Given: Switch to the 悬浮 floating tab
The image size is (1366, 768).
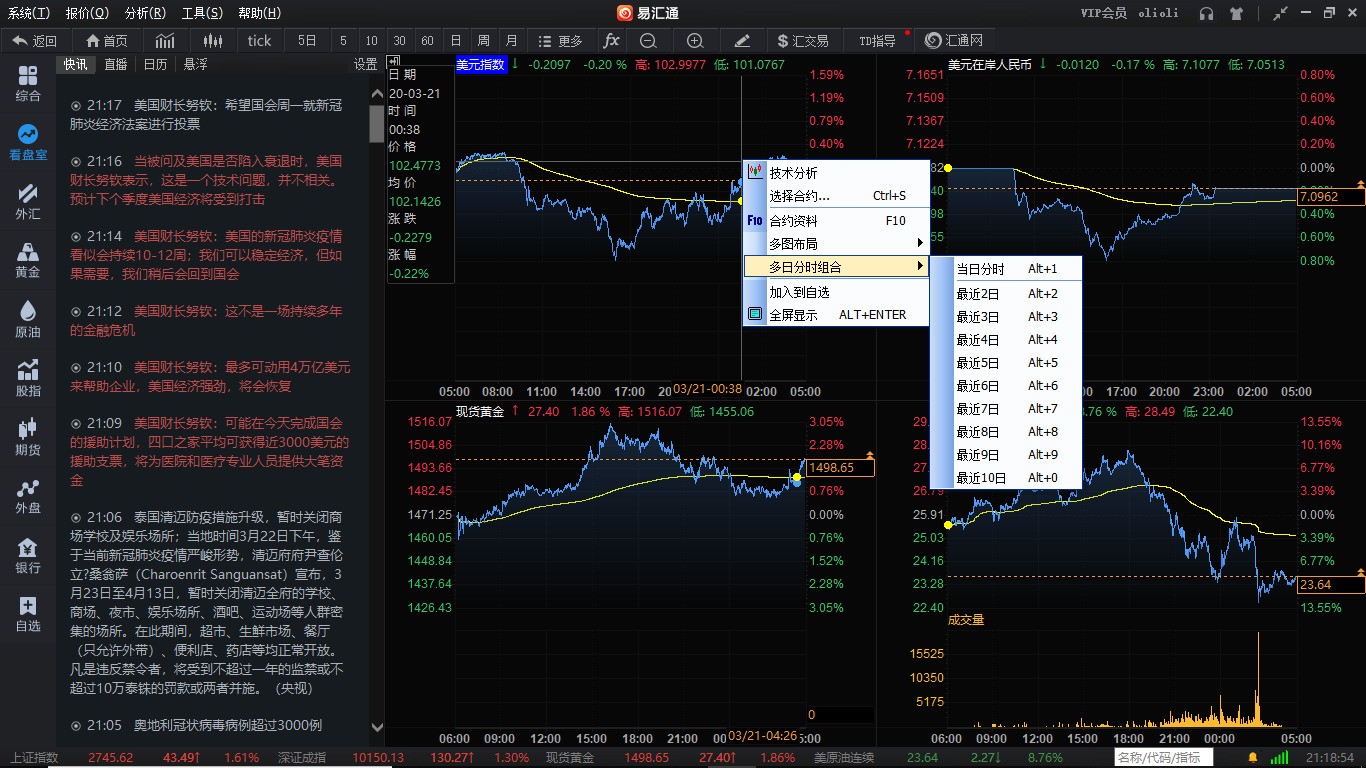Looking at the screenshot, I should (195, 64).
